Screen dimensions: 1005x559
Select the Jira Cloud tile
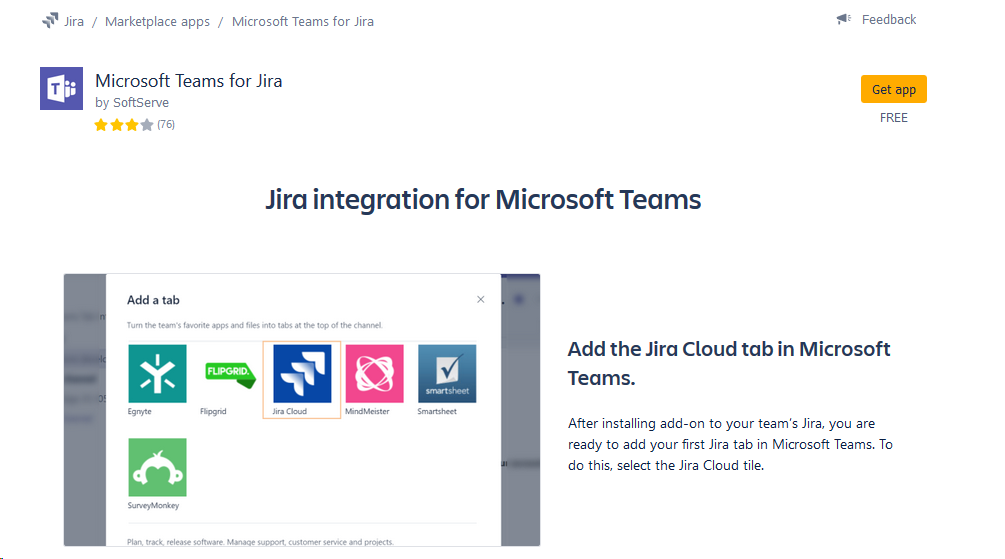pos(302,380)
